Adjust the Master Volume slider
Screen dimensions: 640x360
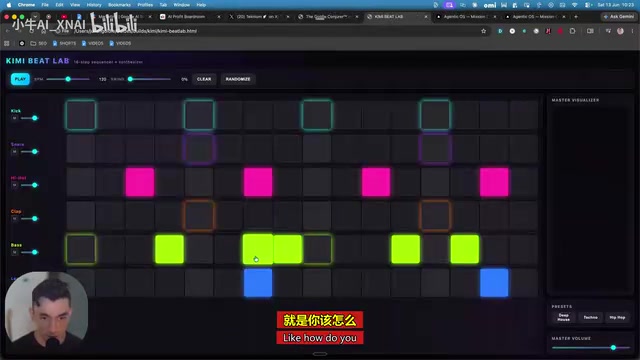591,348
